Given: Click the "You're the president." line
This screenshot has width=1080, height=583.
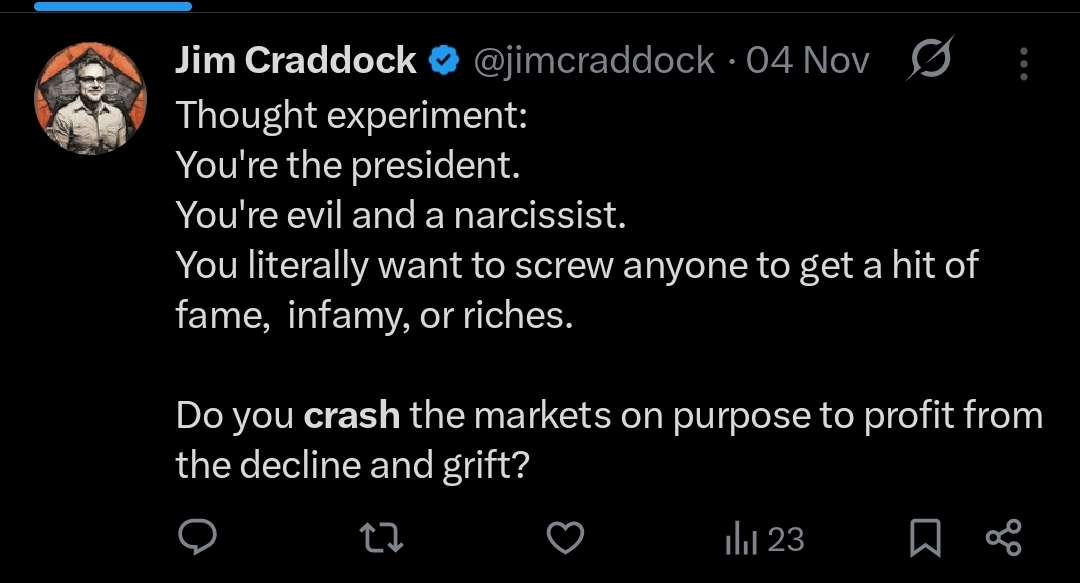Looking at the screenshot, I should [348, 165].
